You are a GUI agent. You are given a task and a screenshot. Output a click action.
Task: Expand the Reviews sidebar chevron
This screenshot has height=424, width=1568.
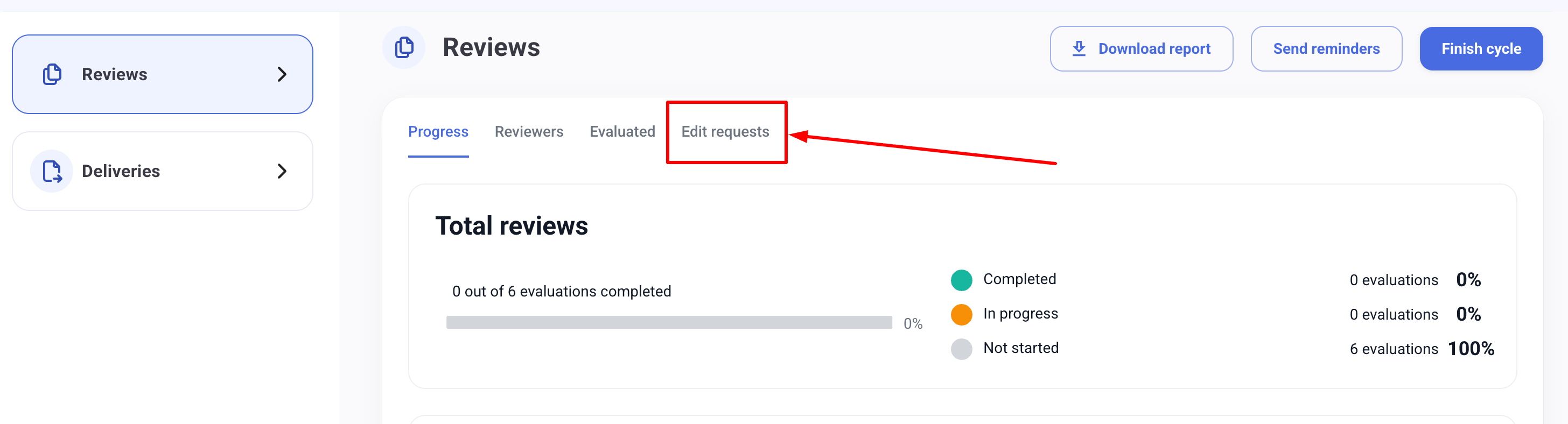tap(282, 74)
